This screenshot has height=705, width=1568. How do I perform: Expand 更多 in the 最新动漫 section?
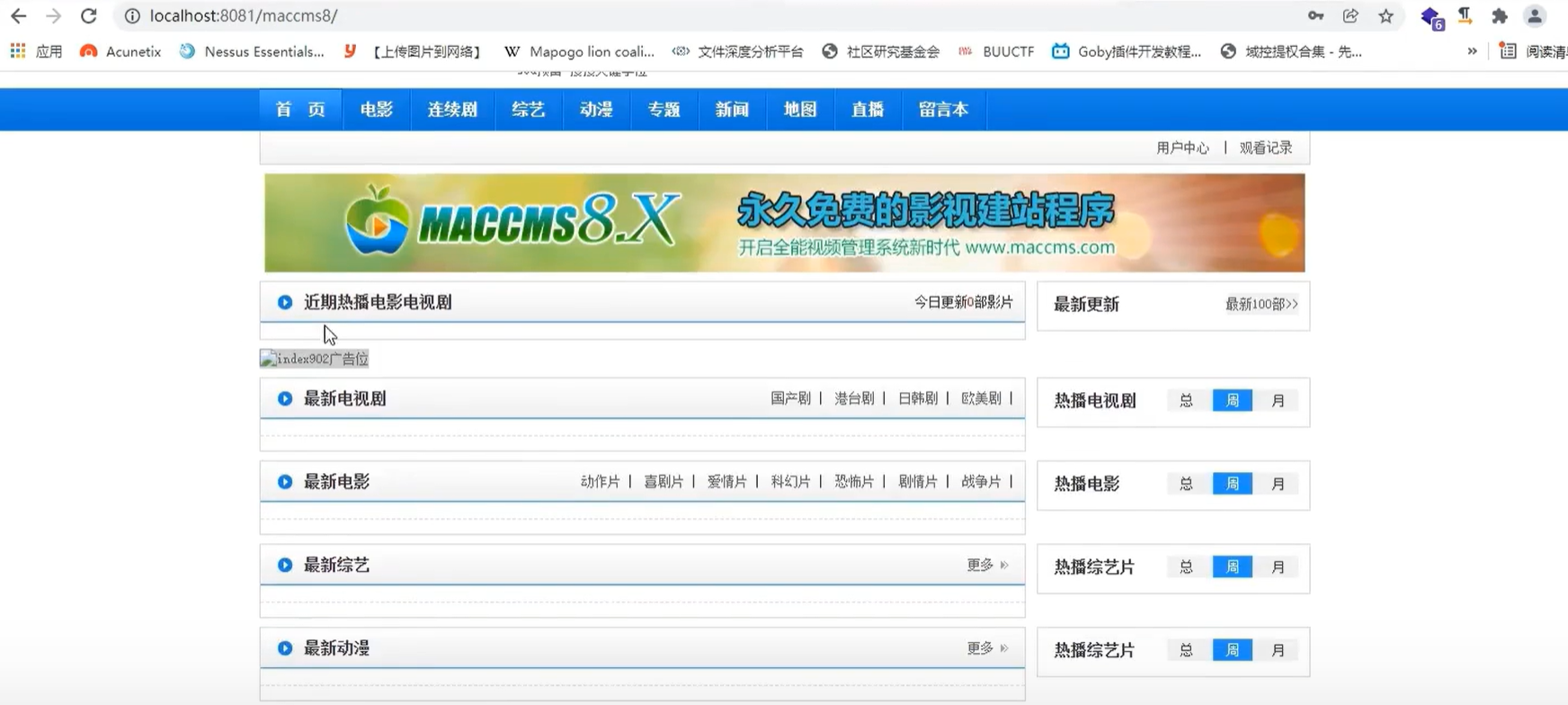pyautogui.click(x=987, y=648)
